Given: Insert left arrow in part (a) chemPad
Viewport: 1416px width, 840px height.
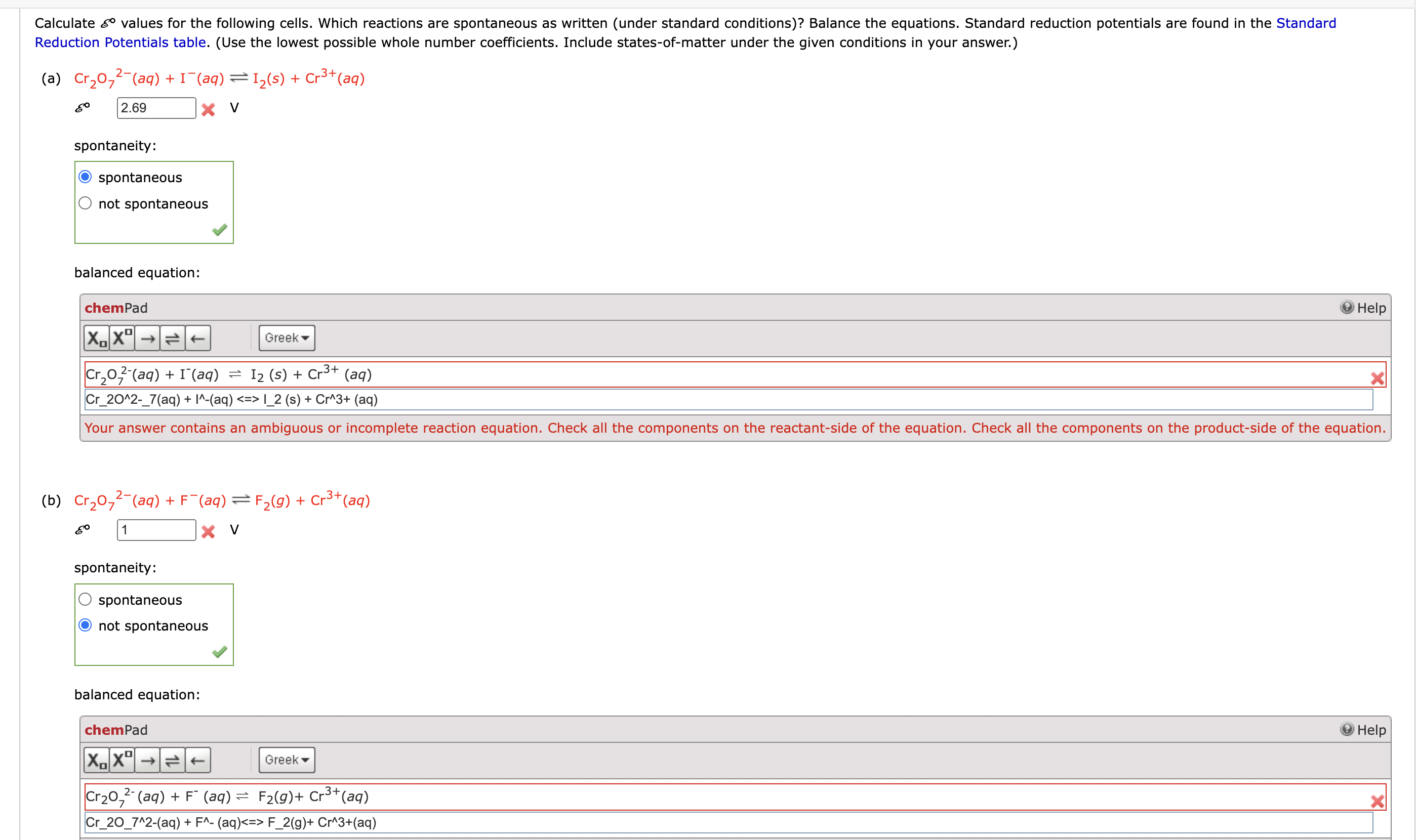Looking at the screenshot, I should (x=197, y=339).
